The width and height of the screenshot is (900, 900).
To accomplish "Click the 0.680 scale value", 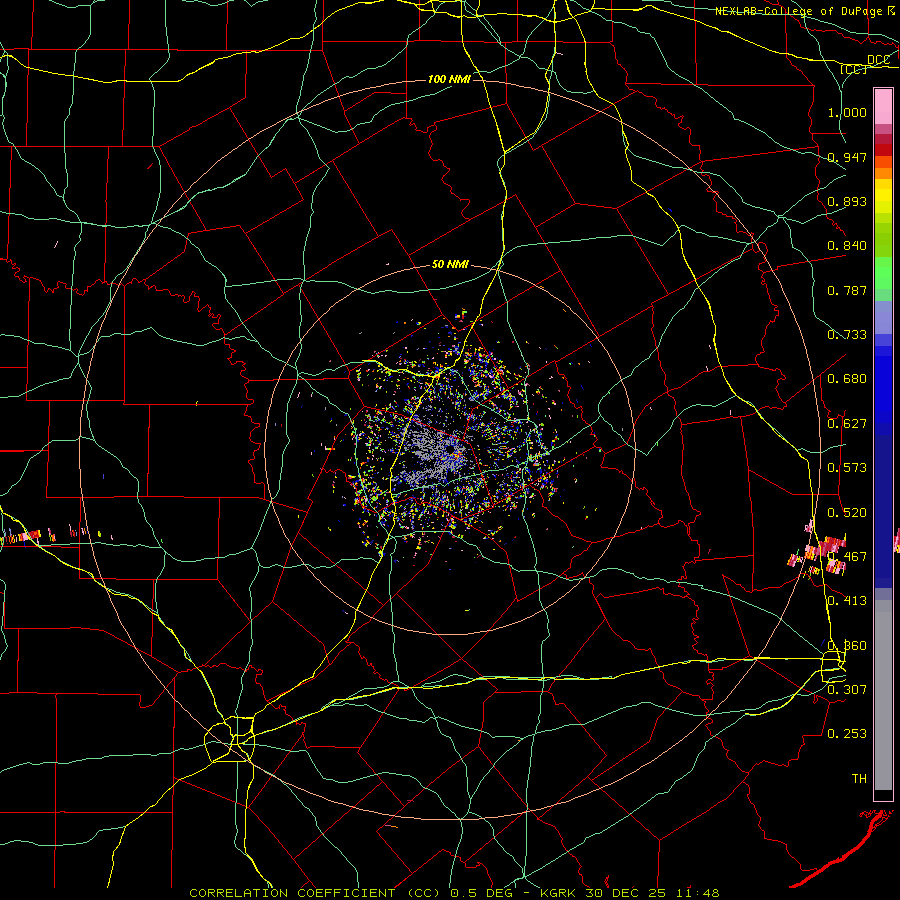I will tap(847, 379).
